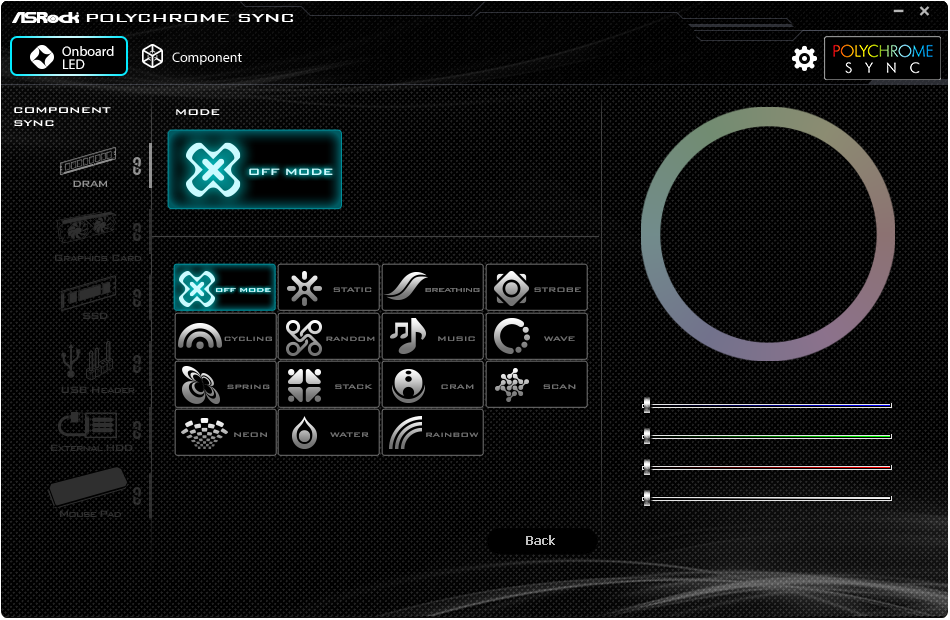The height and width of the screenshot is (620, 950).
Task: Pick the Neon lighting mode
Action: click(225, 433)
